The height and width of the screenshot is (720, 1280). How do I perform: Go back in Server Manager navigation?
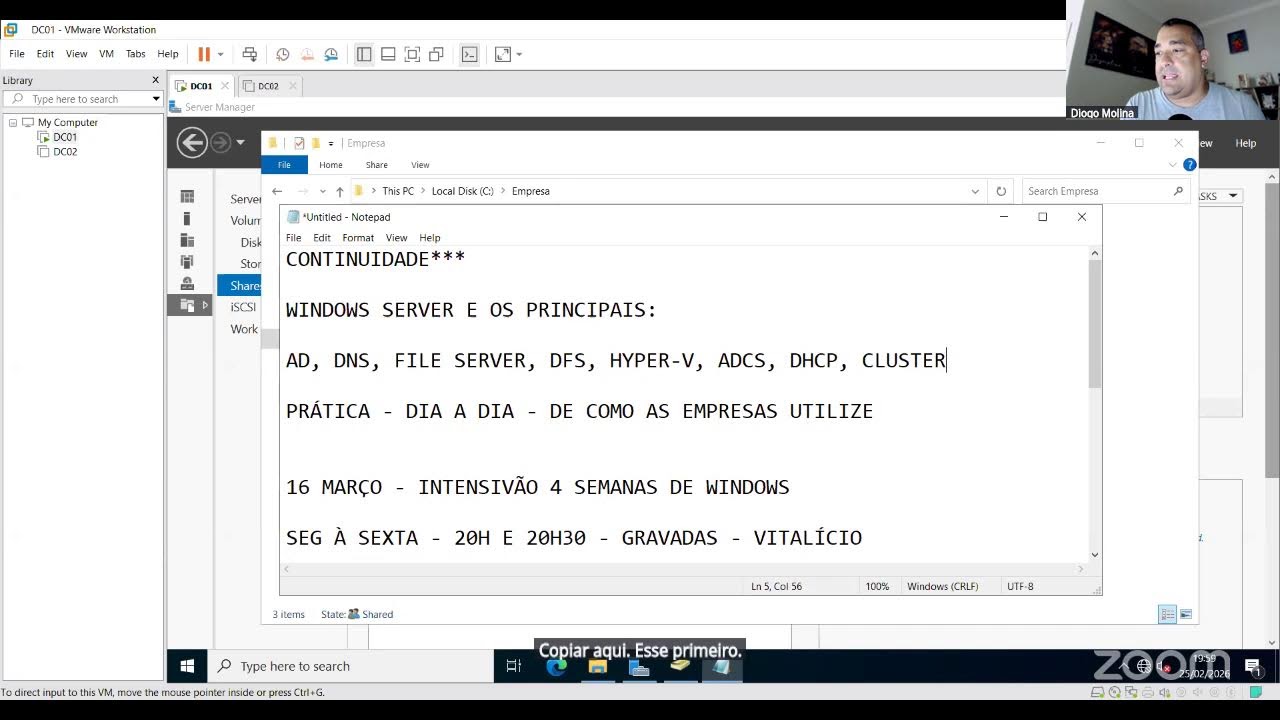point(192,143)
